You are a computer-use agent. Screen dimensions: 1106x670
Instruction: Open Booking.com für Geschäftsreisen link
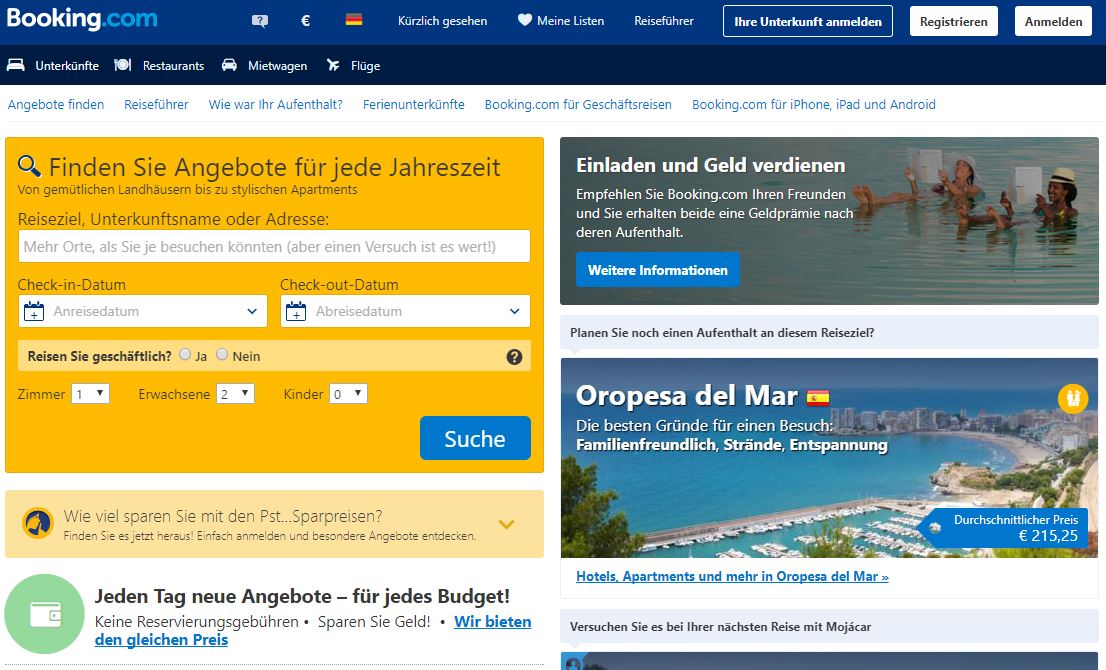tap(578, 104)
